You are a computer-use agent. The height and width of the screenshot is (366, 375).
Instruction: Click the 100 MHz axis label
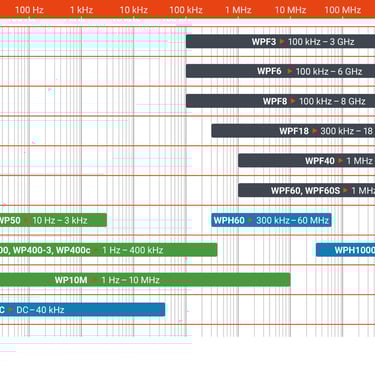343,10
